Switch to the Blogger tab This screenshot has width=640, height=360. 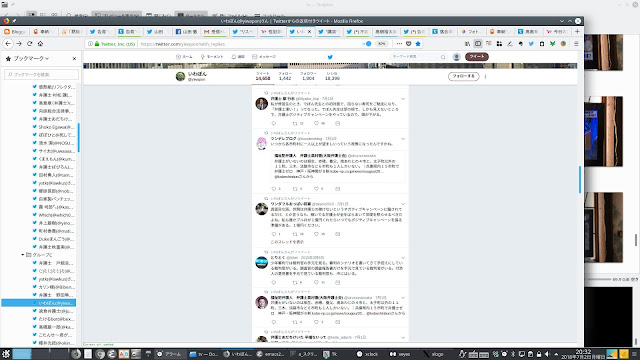click(x=14, y=31)
